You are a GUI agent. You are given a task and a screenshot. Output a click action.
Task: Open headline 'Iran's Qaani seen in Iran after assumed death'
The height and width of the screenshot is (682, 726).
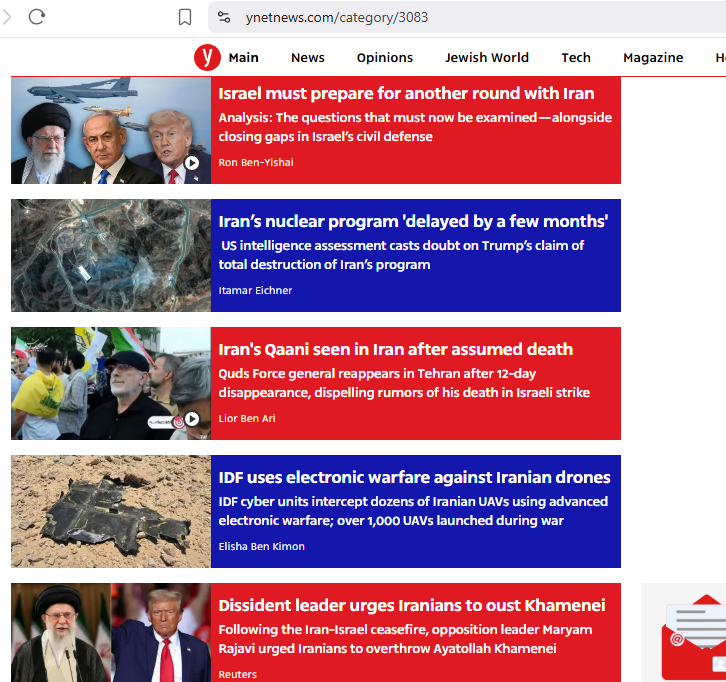(395, 350)
